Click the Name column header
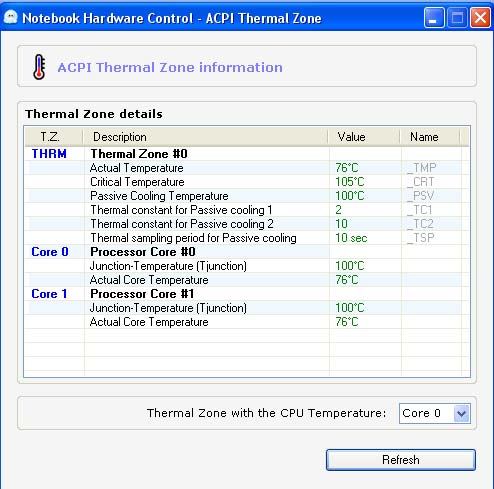Image resolution: width=494 pixels, height=489 pixels. tap(430, 137)
